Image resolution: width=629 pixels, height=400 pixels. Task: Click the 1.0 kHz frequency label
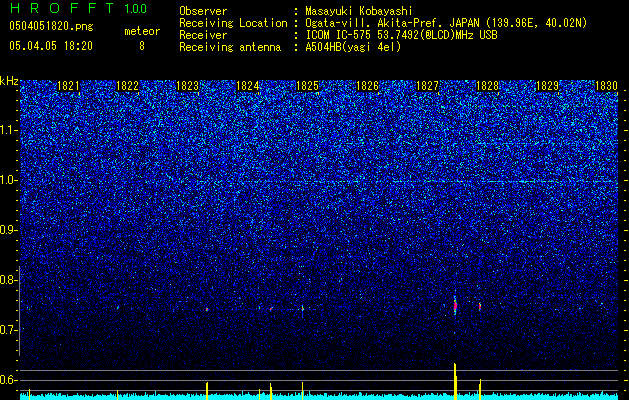pos(9,180)
